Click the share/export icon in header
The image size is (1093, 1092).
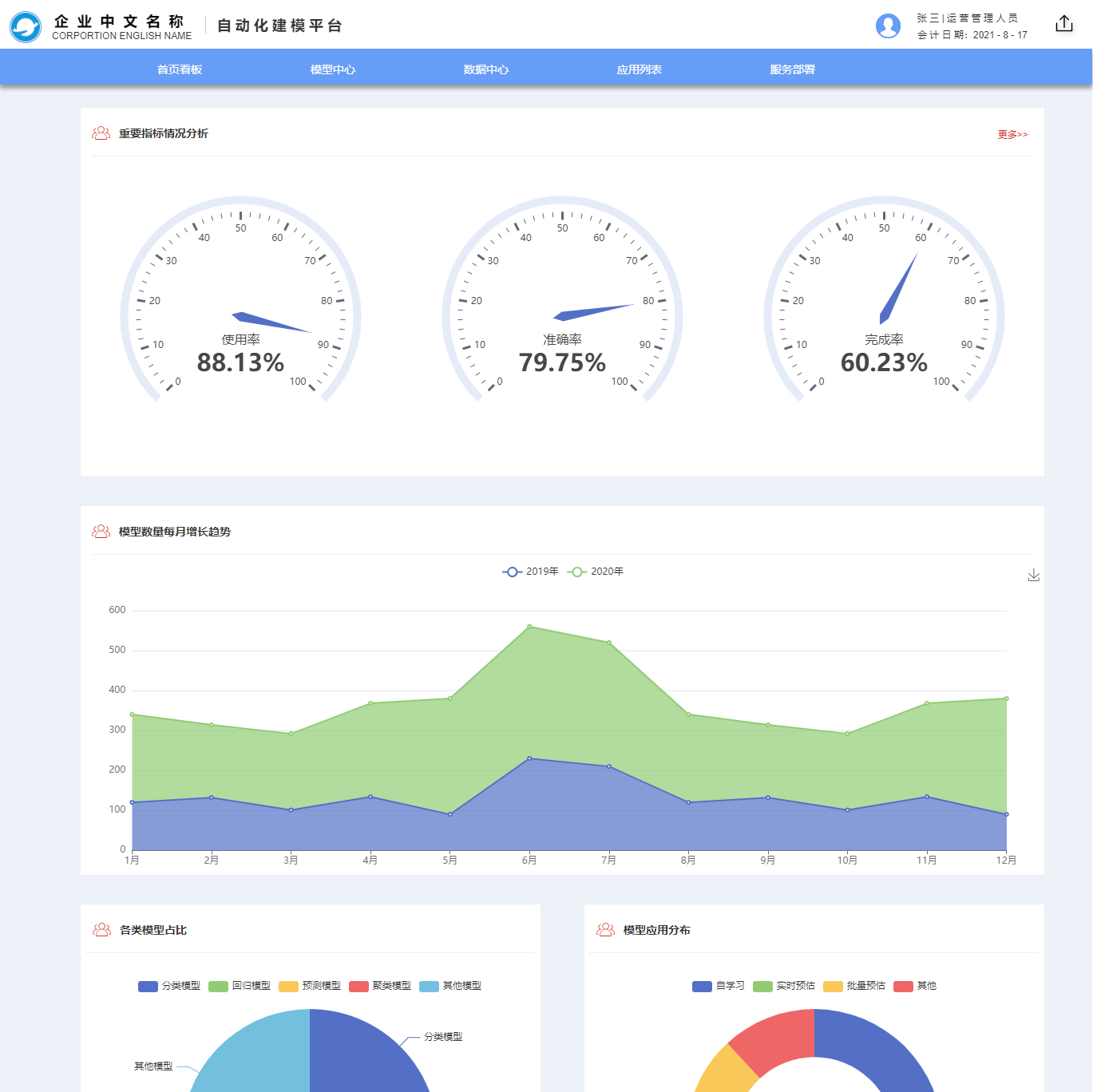pos(1063,24)
